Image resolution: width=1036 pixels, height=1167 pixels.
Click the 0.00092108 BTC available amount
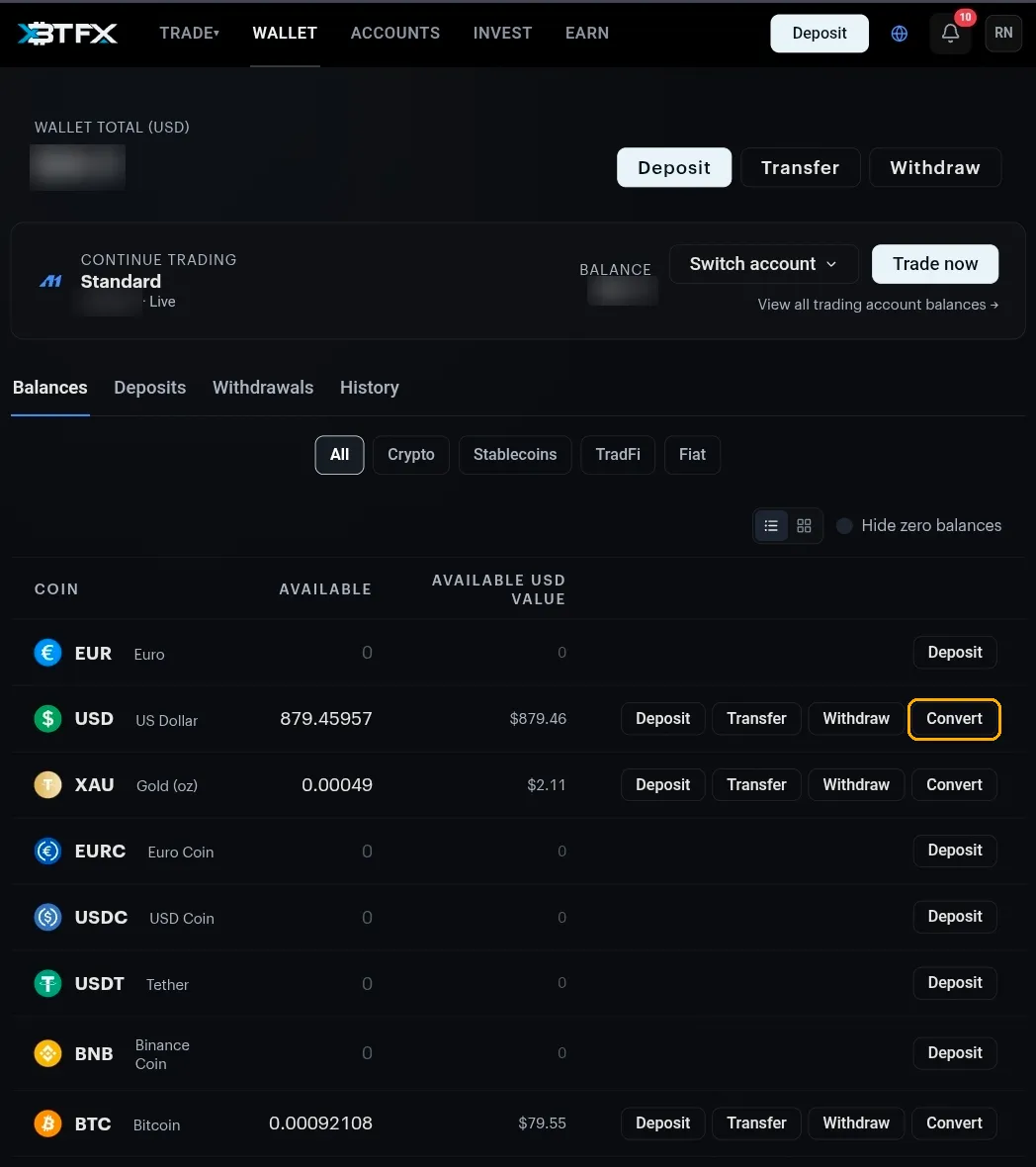point(320,1123)
